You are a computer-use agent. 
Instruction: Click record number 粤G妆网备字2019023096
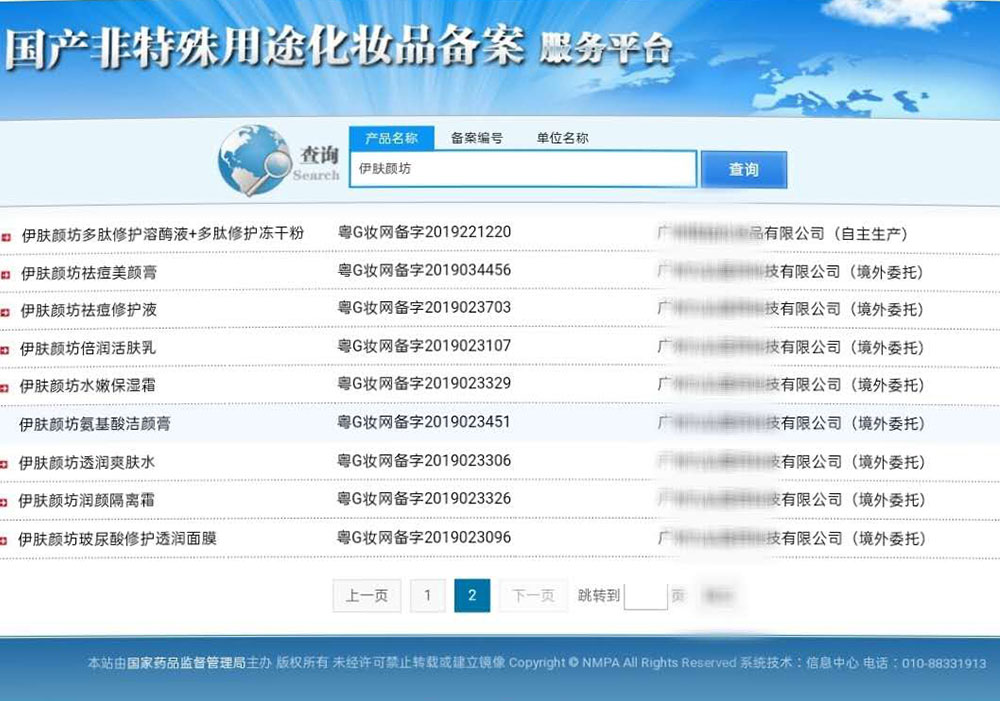coord(424,537)
